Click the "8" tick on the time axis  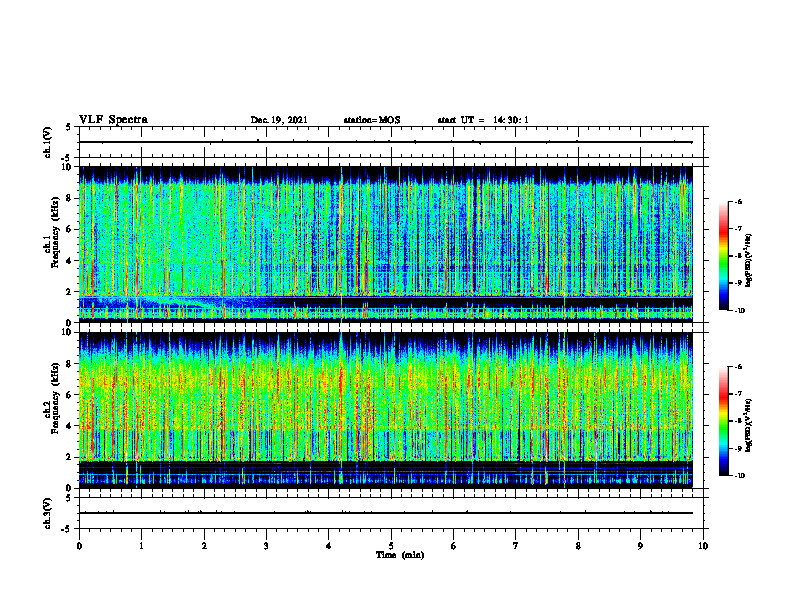578,546
